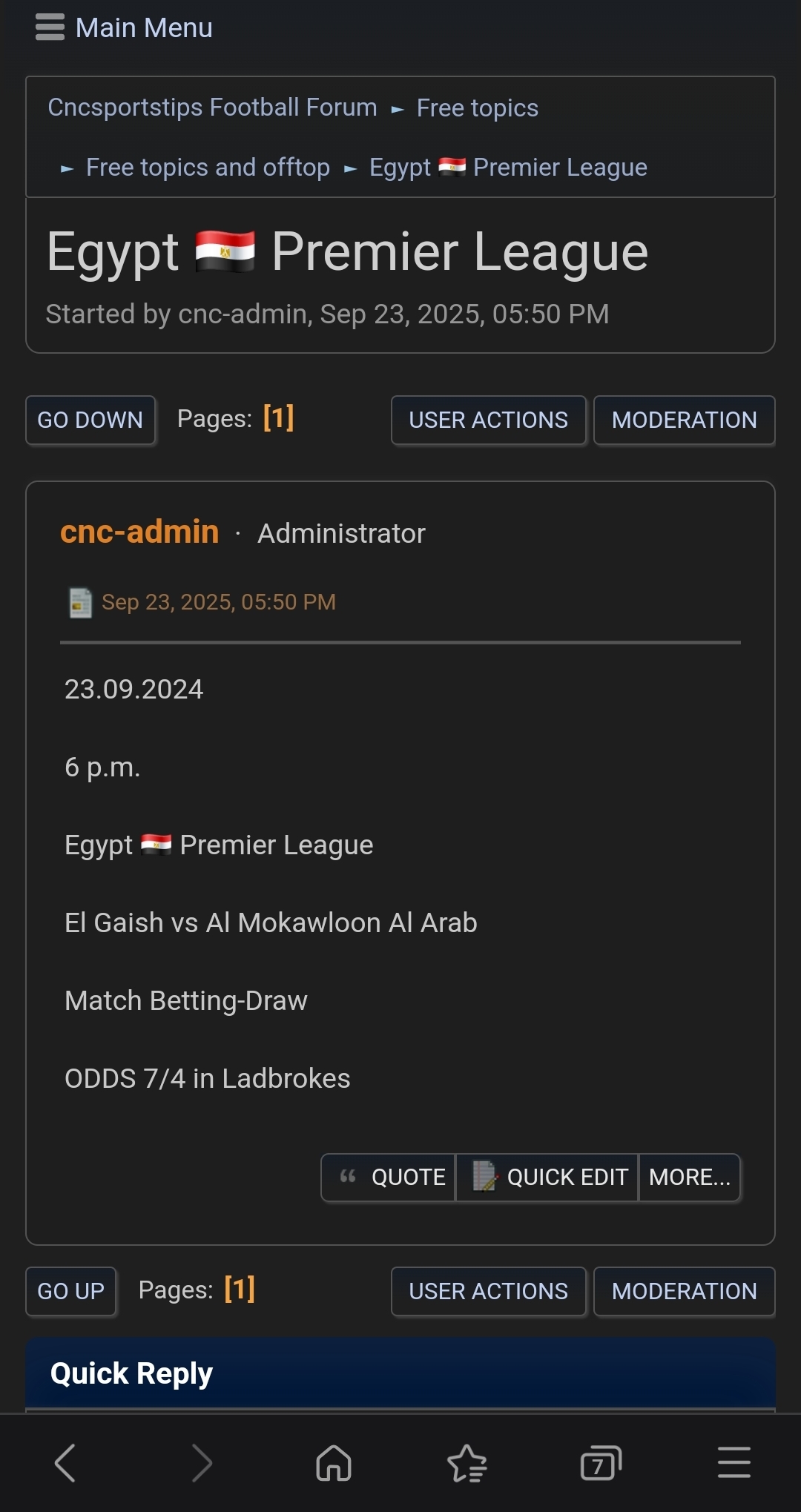This screenshot has height=1512, width=801.
Task: View the cnc-admin user profile
Action: tap(139, 532)
